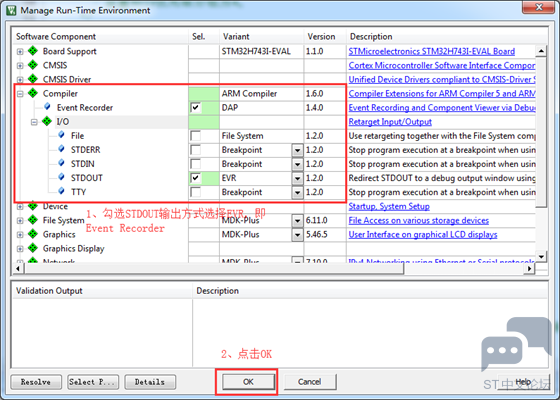Image resolution: width=560 pixels, height=400 pixels.
Task: Click the Version column header
Action: 325,36
